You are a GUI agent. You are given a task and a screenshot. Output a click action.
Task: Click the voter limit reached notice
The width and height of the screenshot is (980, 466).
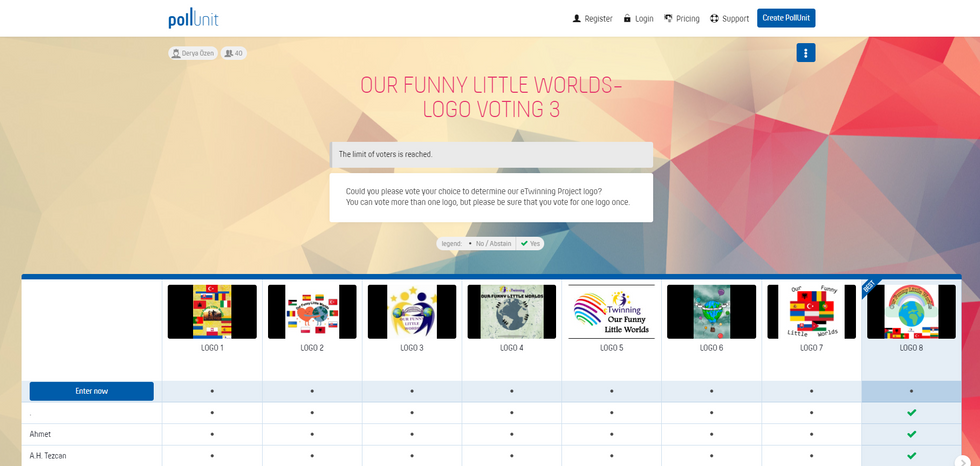491,154
